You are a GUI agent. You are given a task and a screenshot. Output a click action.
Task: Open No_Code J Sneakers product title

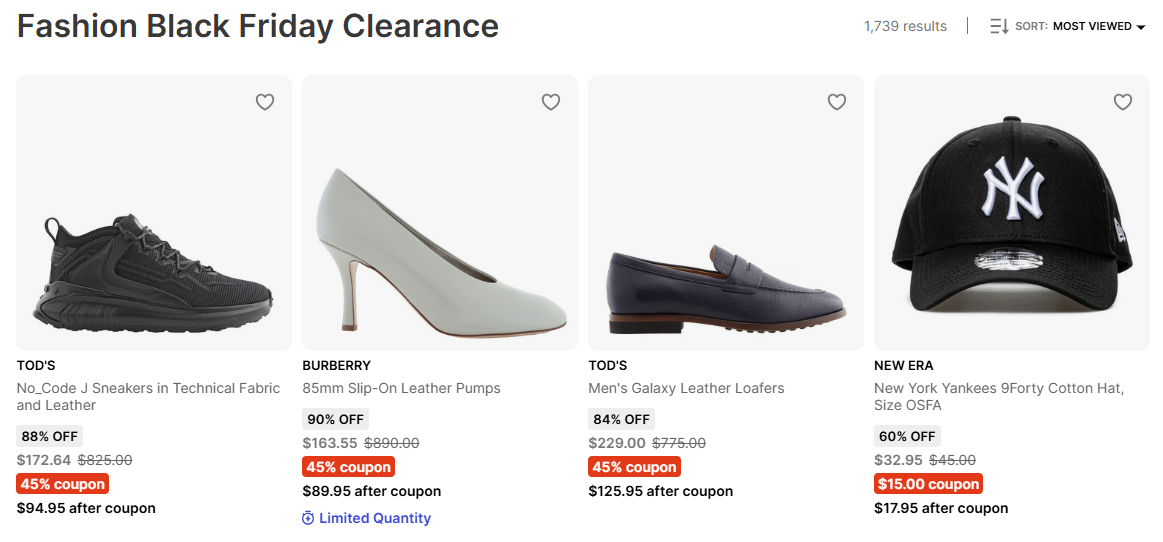[148, 396]
